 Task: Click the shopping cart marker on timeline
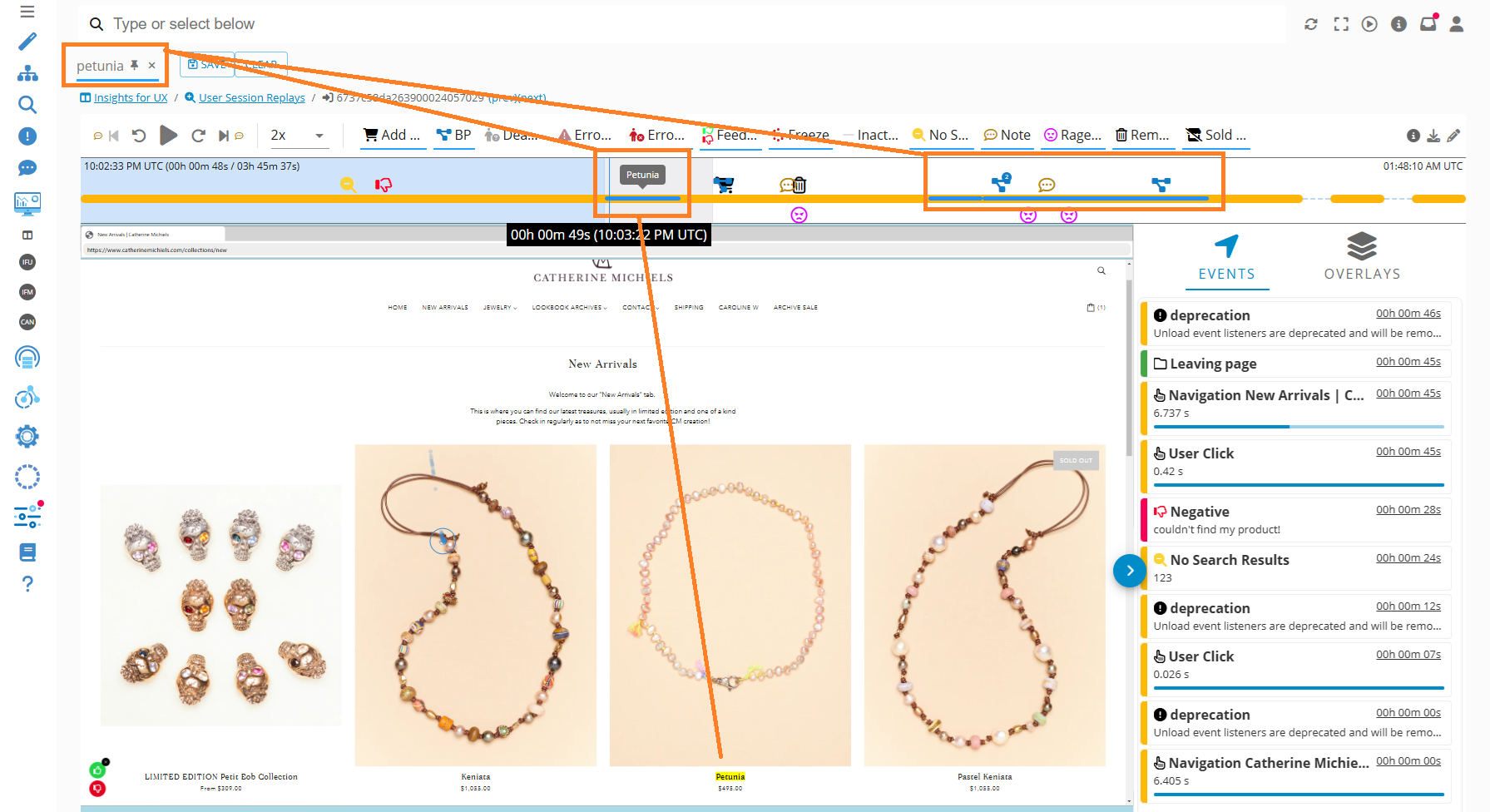tap(724, 185)
